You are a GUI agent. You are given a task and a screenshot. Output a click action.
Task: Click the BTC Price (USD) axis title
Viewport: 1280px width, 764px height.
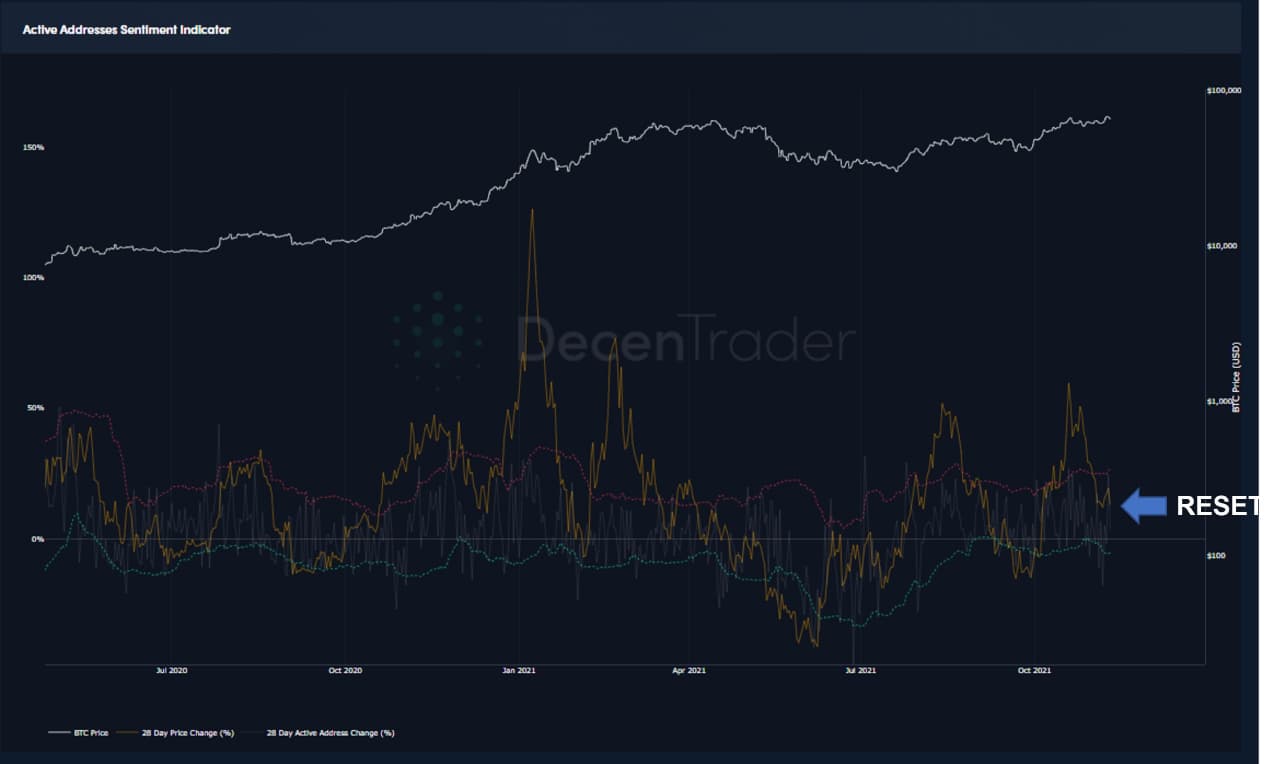[x=1236, y=378]
